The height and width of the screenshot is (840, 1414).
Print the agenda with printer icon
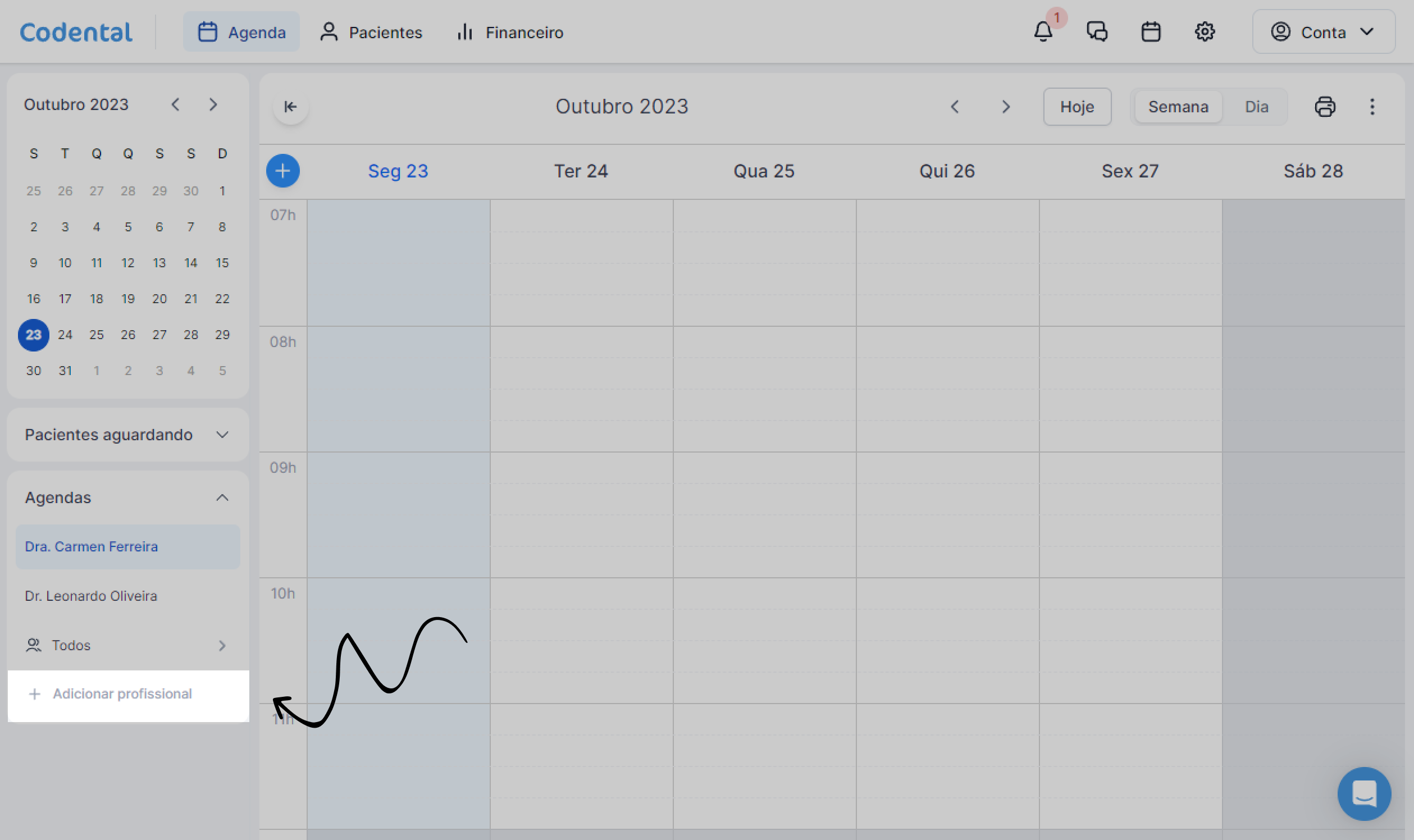(1325, 107)
